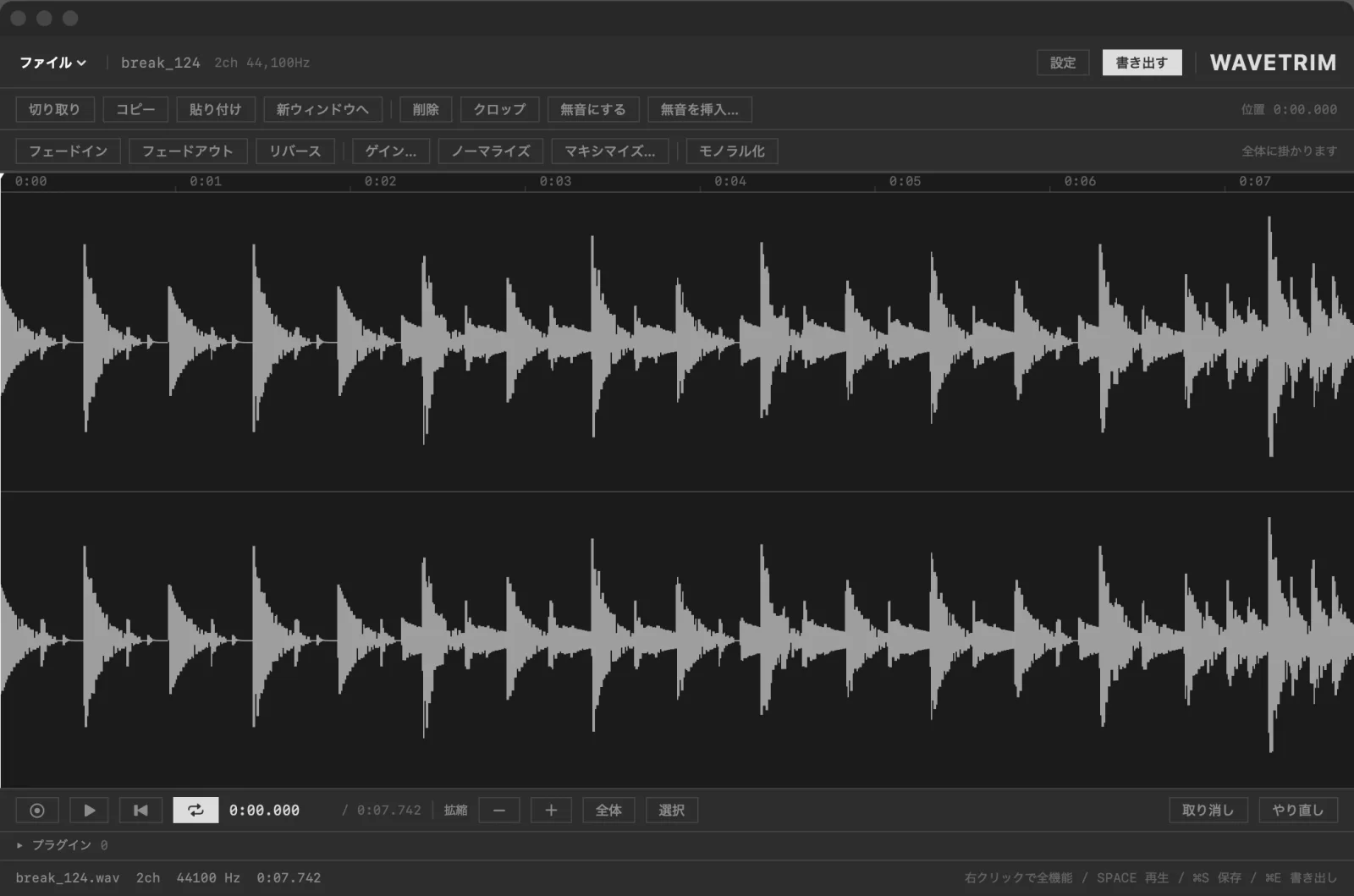Screen dimensions: 1354x896
Task: Click the WAVETRIM logo text
Action: [x=1274, y=63]
